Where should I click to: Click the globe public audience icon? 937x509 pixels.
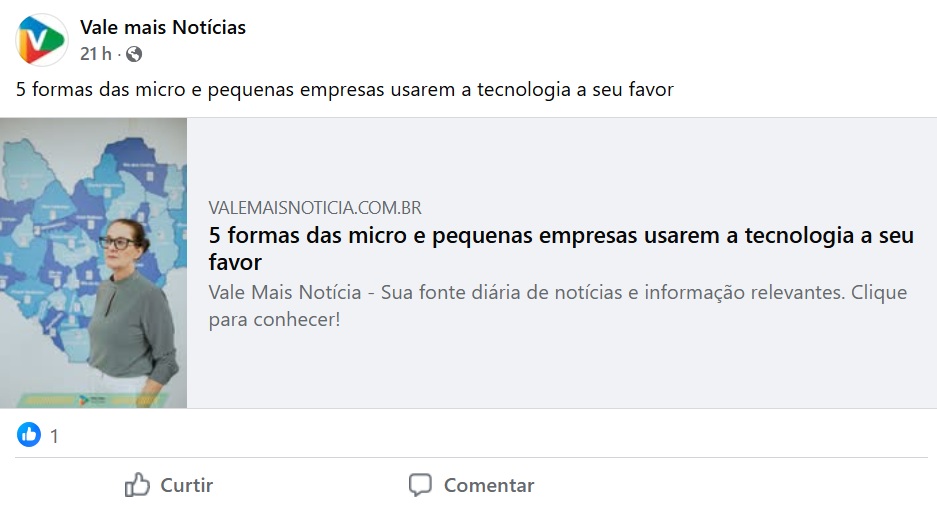(134, 54)
